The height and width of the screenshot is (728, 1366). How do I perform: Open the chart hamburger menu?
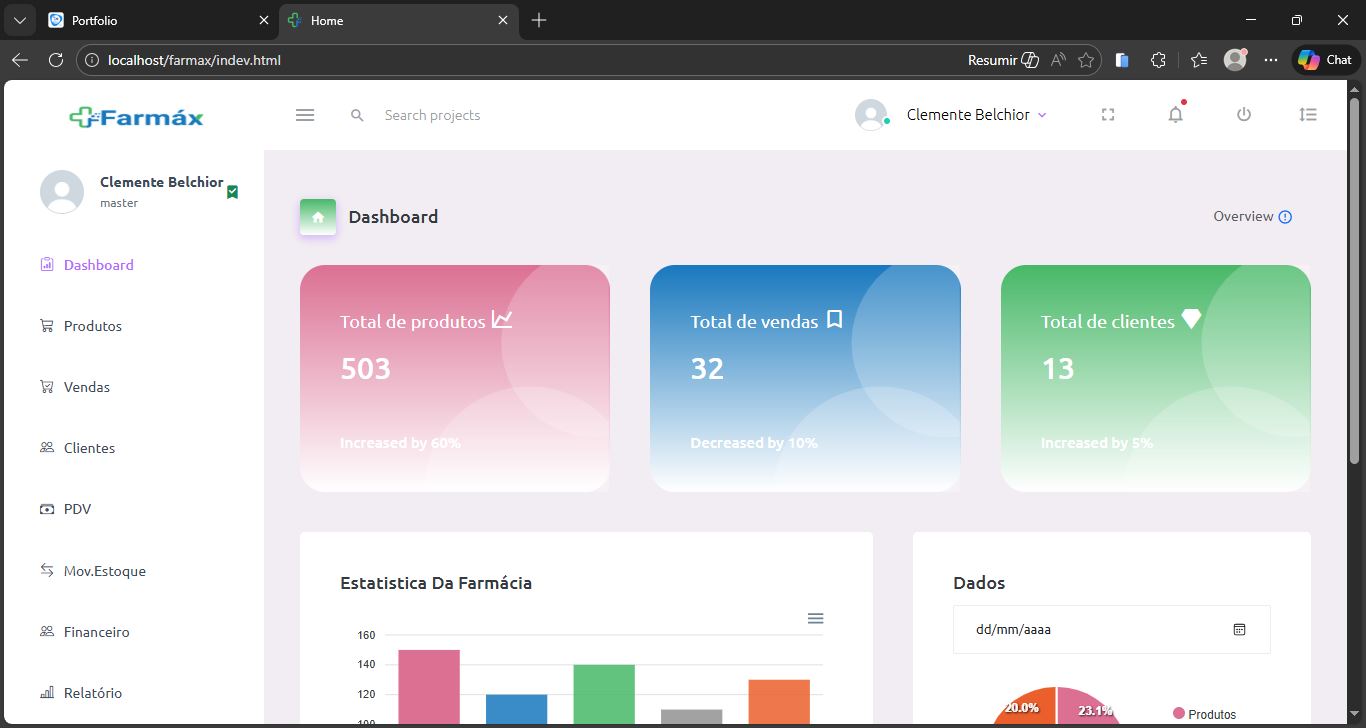pos(815,619)
